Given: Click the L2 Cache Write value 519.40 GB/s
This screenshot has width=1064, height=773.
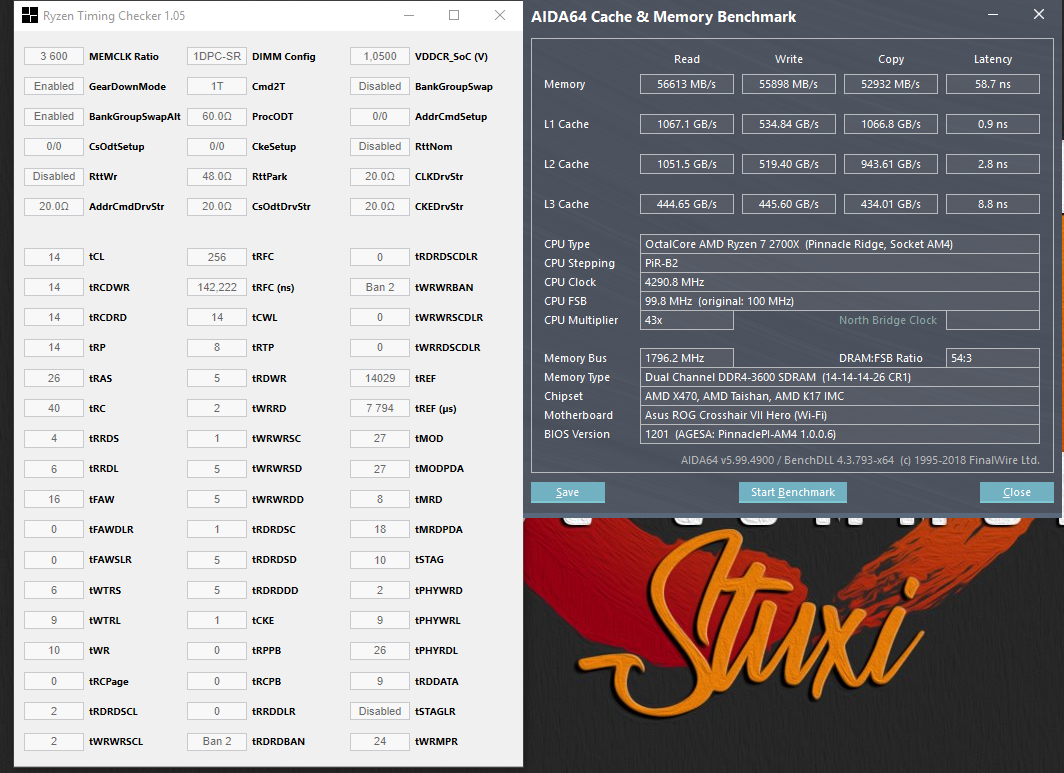Looking at the screenshot, I should 788,164.
